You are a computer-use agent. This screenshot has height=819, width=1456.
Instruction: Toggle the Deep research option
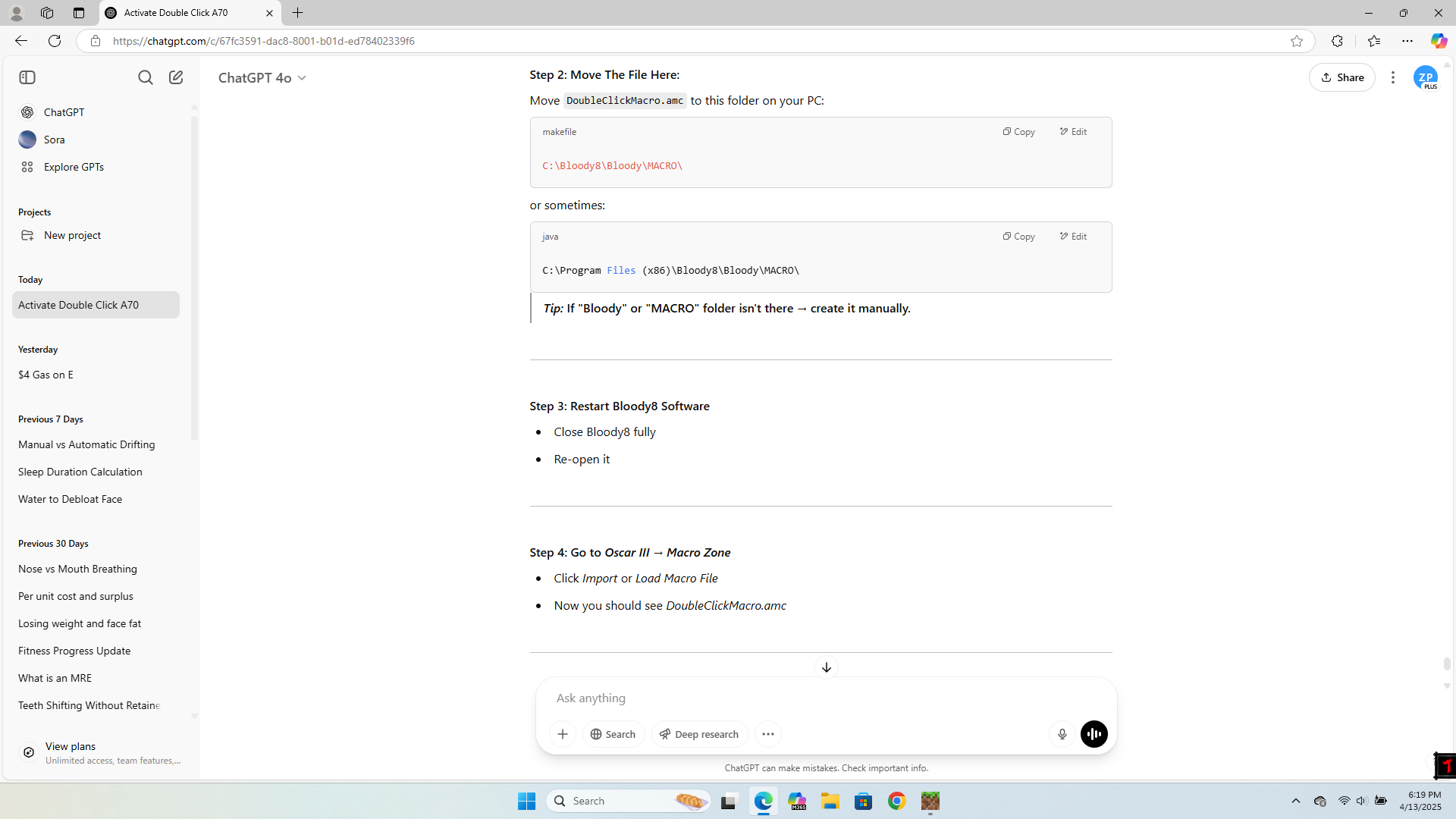coord(698,734)
